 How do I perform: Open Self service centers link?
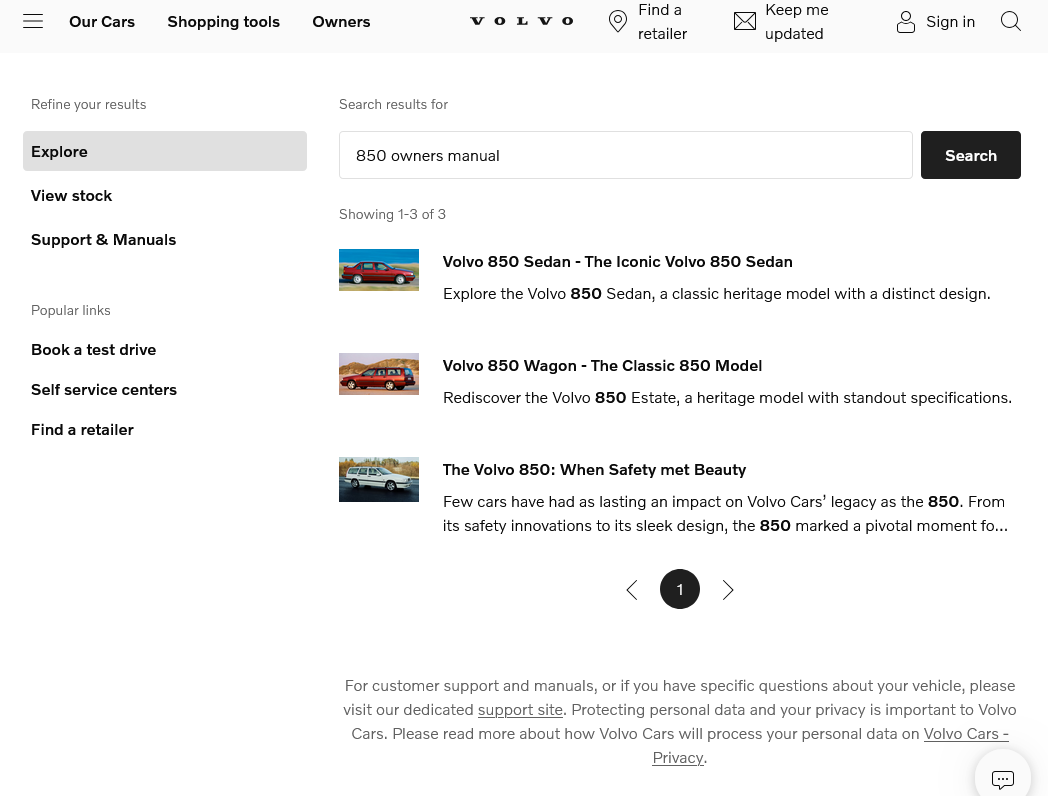tap(104, 390)
